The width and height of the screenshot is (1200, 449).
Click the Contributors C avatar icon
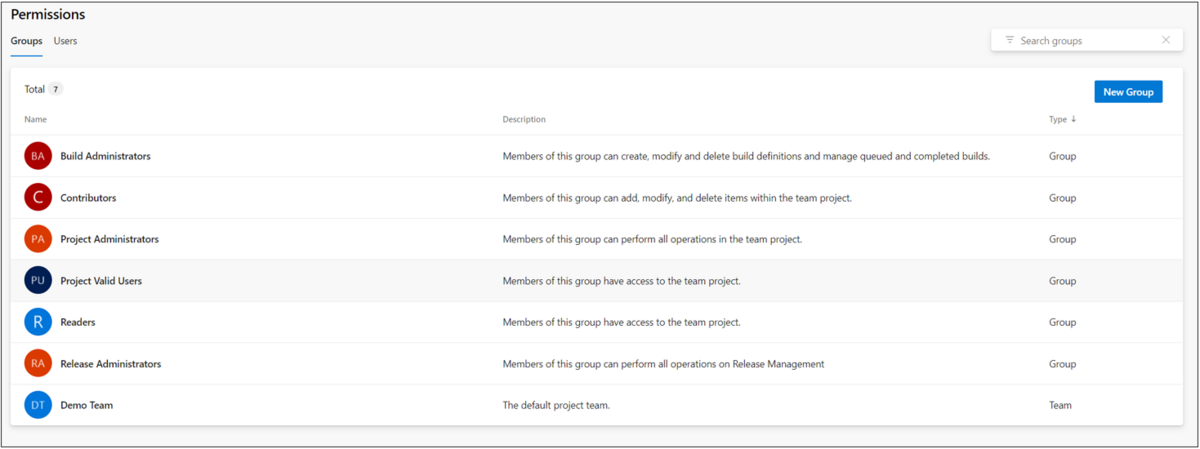38,198
